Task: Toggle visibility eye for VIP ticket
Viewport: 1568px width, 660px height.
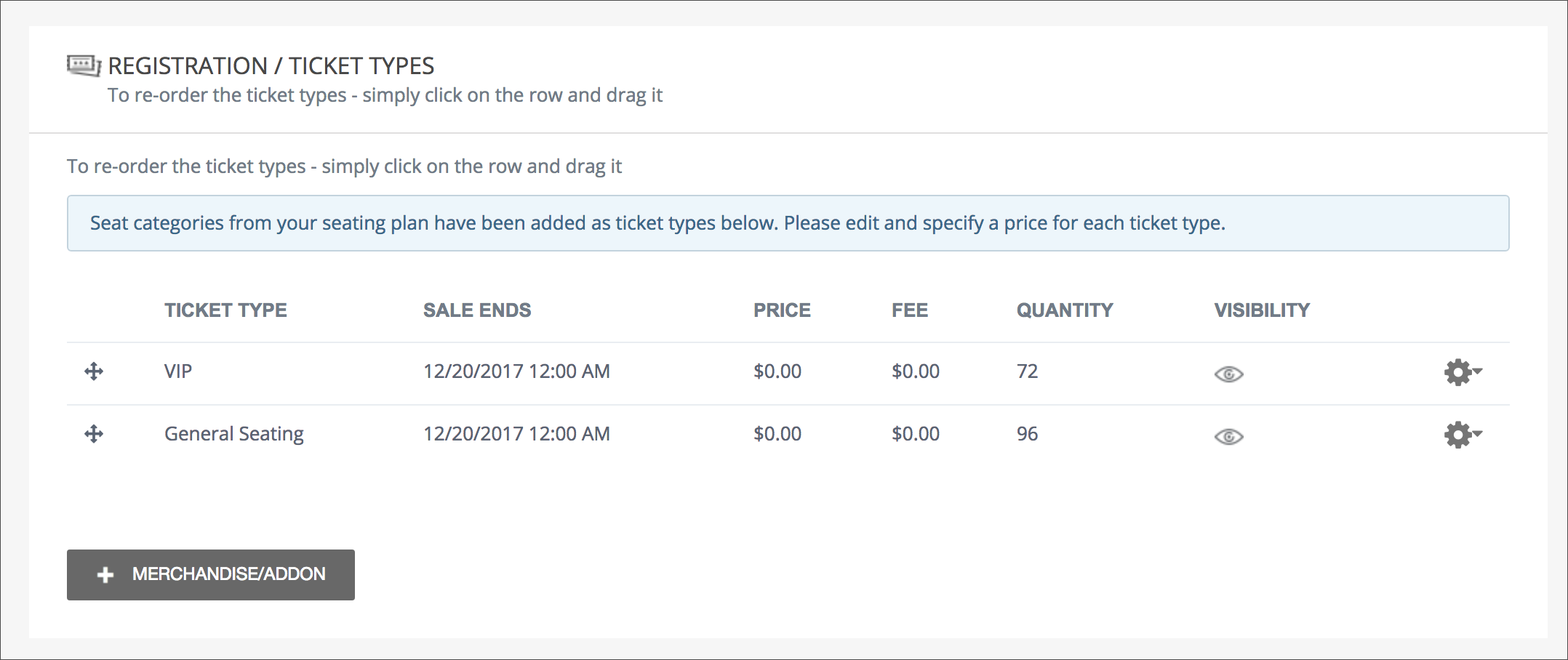Action: click(x=1228, y=374)
